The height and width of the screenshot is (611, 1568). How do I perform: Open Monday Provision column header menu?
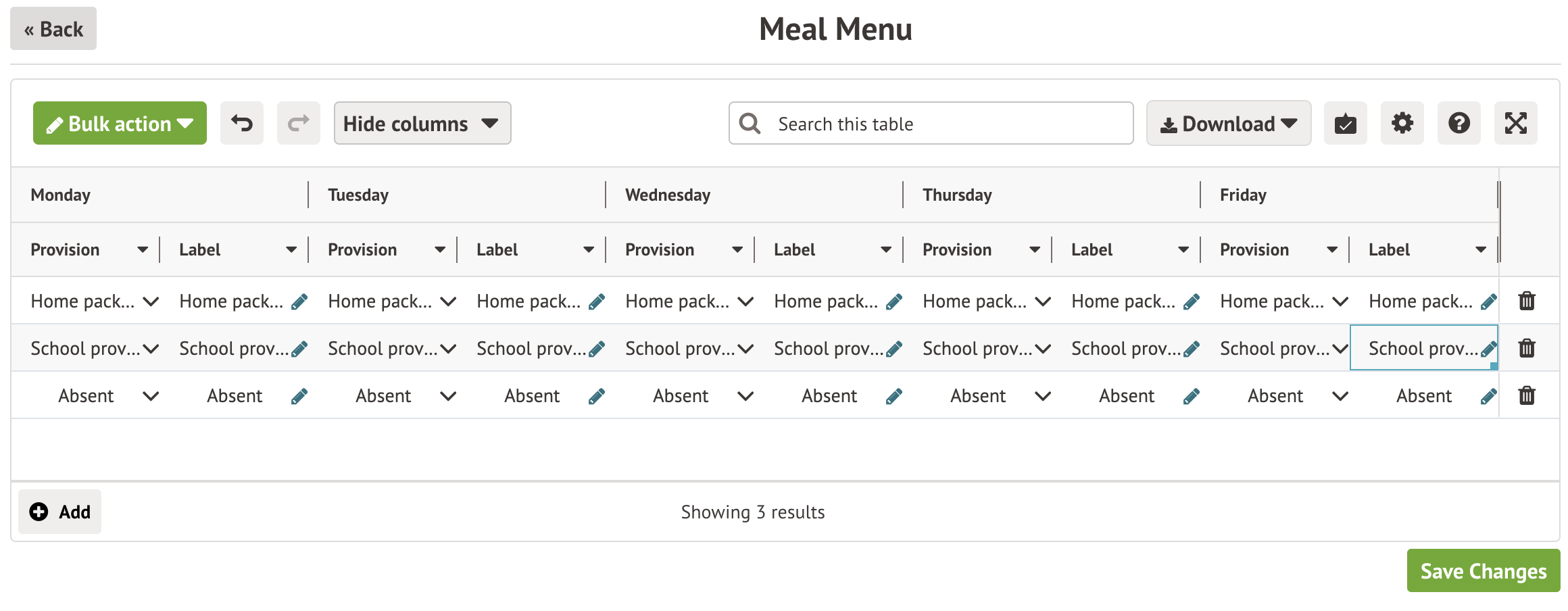[x=143, y=250]
